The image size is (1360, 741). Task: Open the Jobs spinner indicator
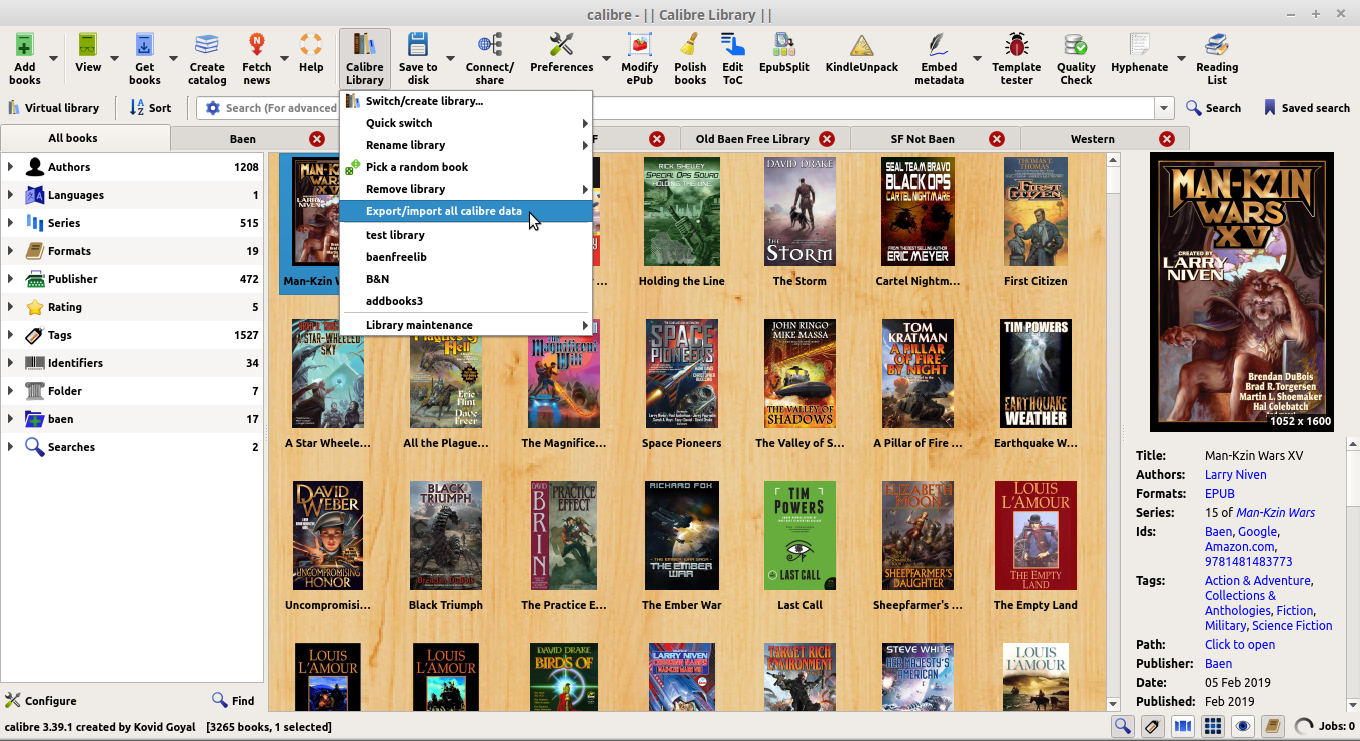pyautogui.click(x=1304, y=727)
